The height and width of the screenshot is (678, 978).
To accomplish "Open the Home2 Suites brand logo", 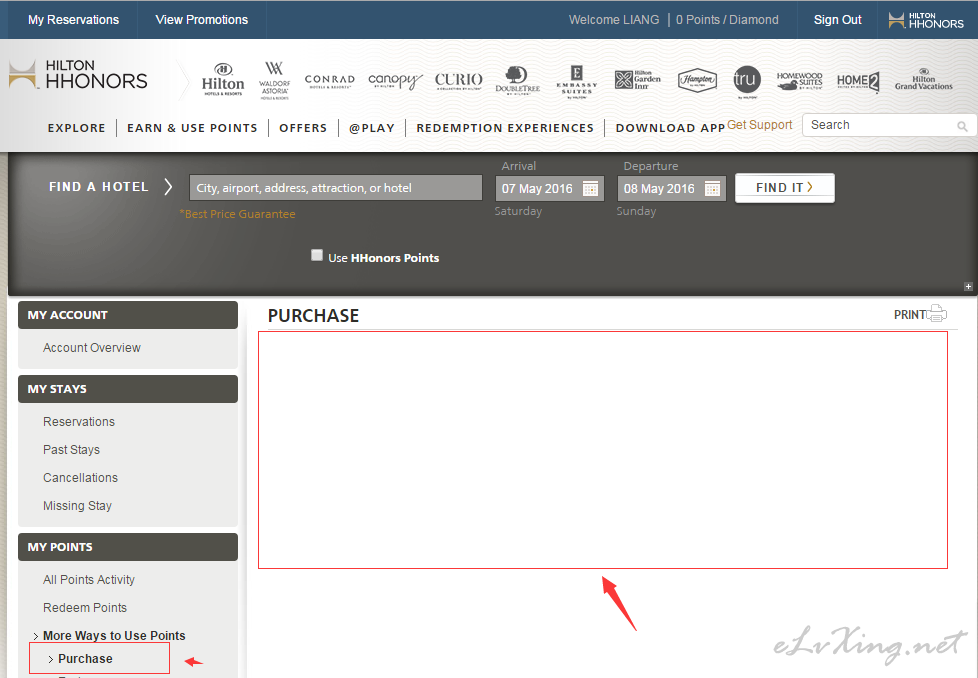I will [858, 81].
